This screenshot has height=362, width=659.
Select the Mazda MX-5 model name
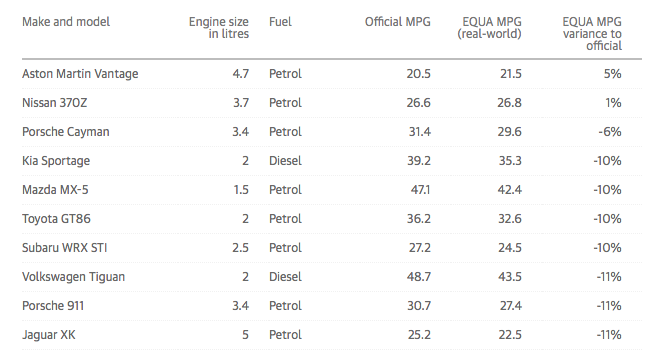click(55, 190)
